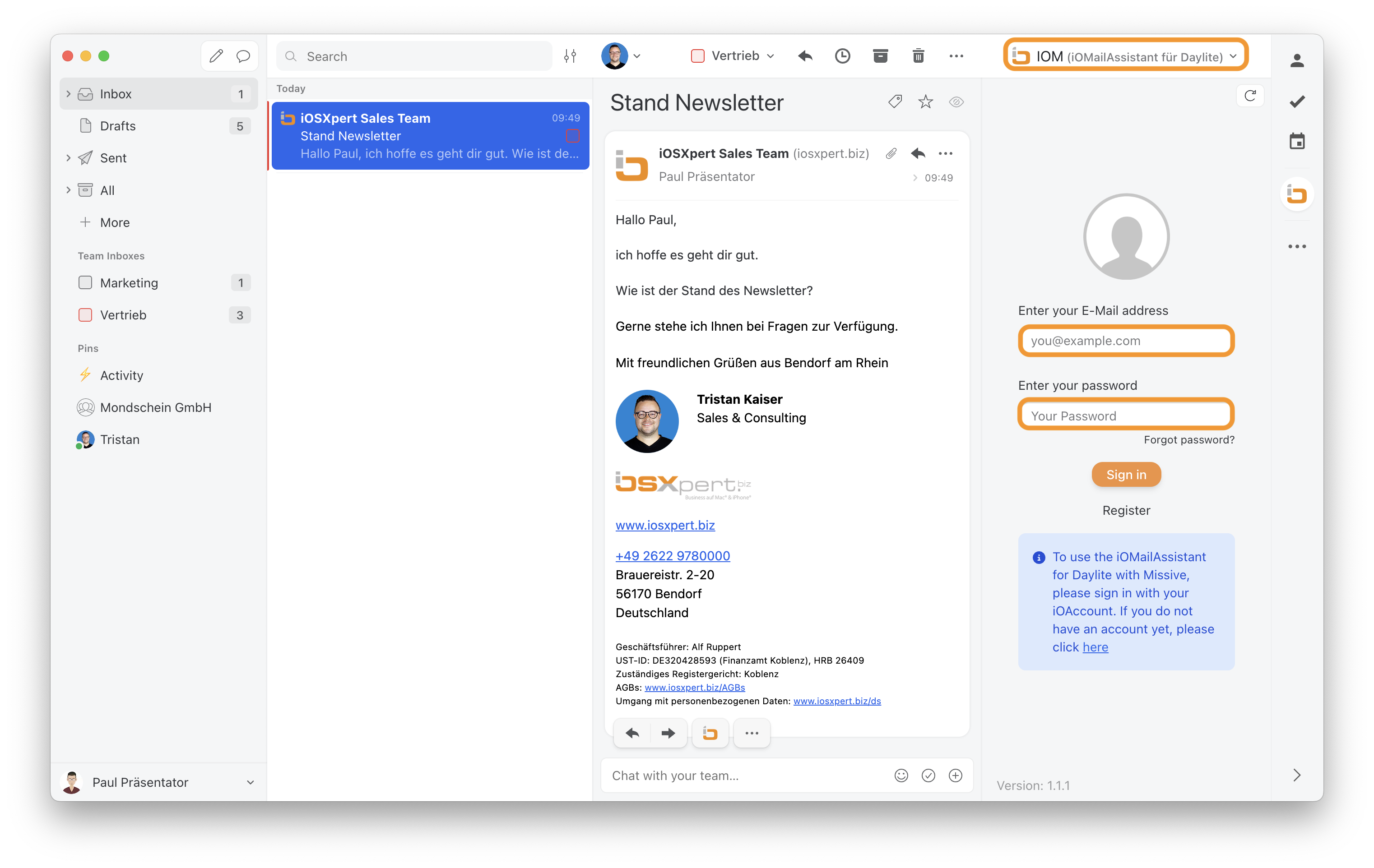Open the www.iosxpert.biz link
This screenshot has height=868, width=1374.
pos(665,525)
